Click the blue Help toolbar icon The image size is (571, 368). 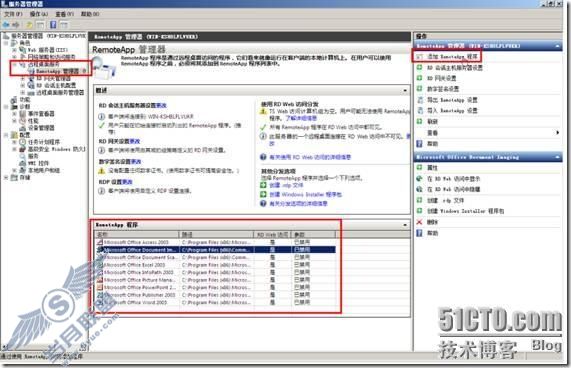click(53, 25)
